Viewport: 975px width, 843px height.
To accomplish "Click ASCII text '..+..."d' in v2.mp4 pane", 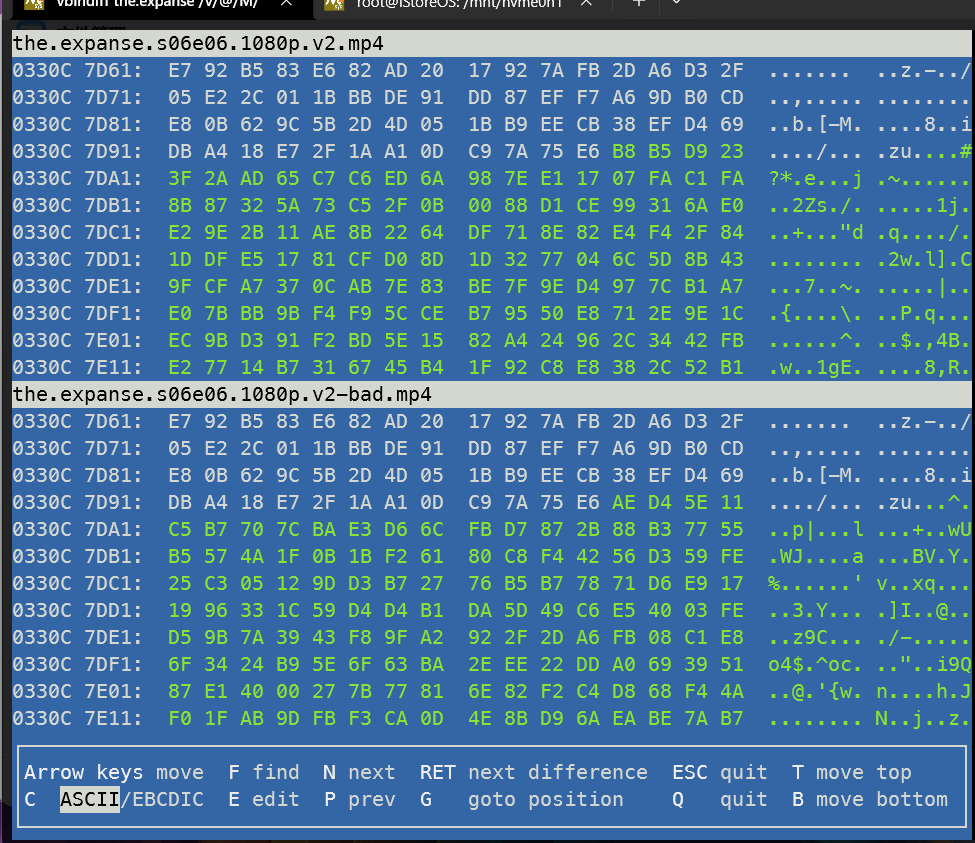I will pos(815,233).
